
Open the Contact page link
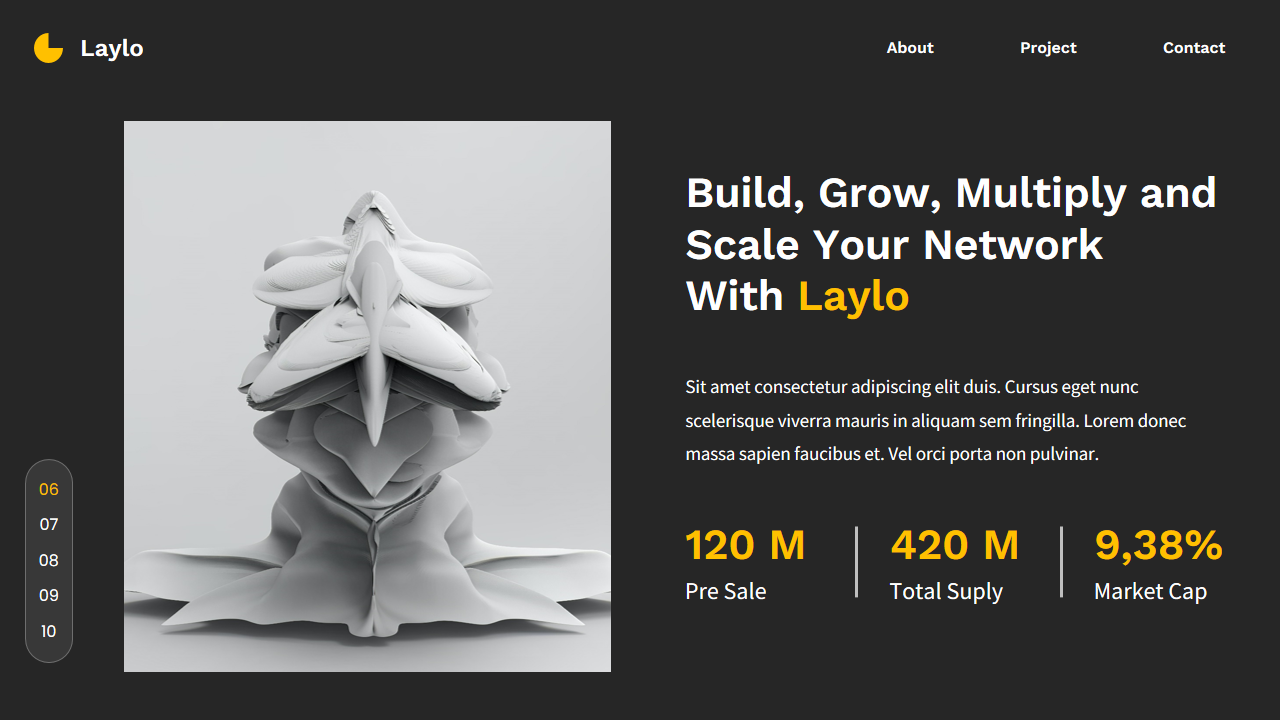coord(1194,48)
